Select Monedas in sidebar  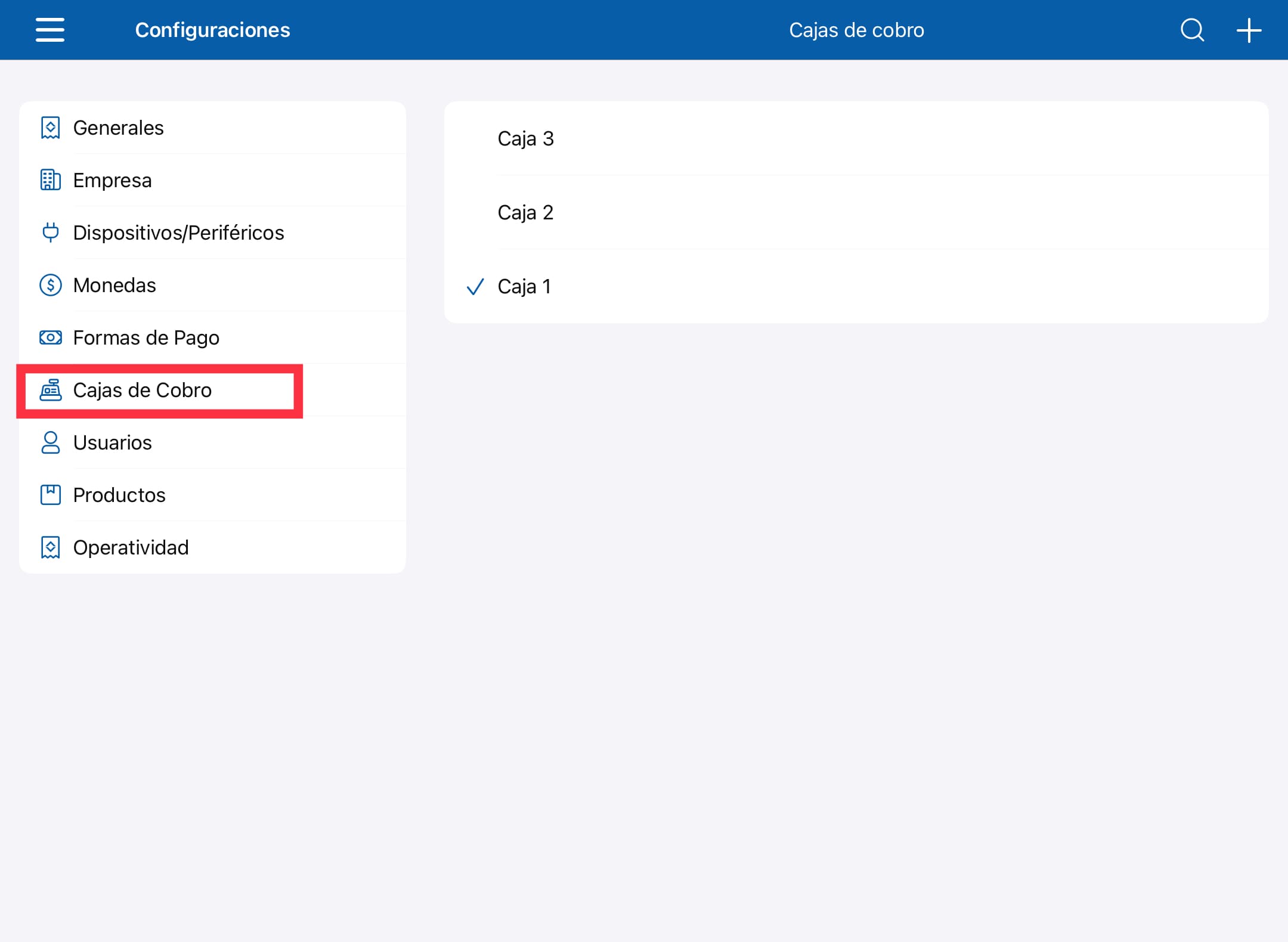pyautogui.click(x=213, y=285)
